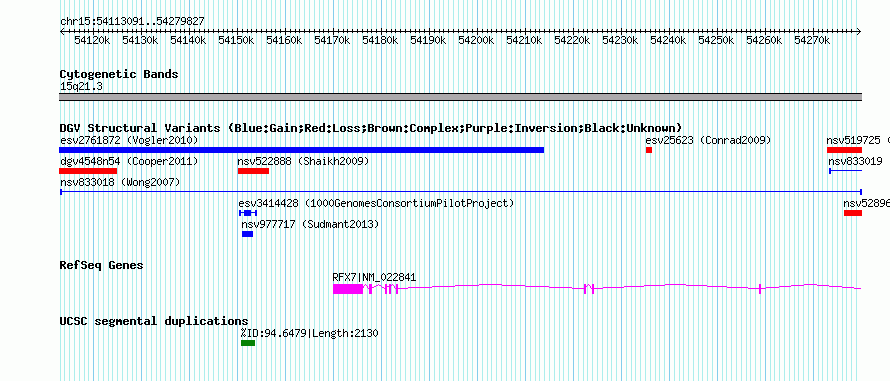Select the small red esv25623 Conrad2009 marker

[x=649, y=150]
